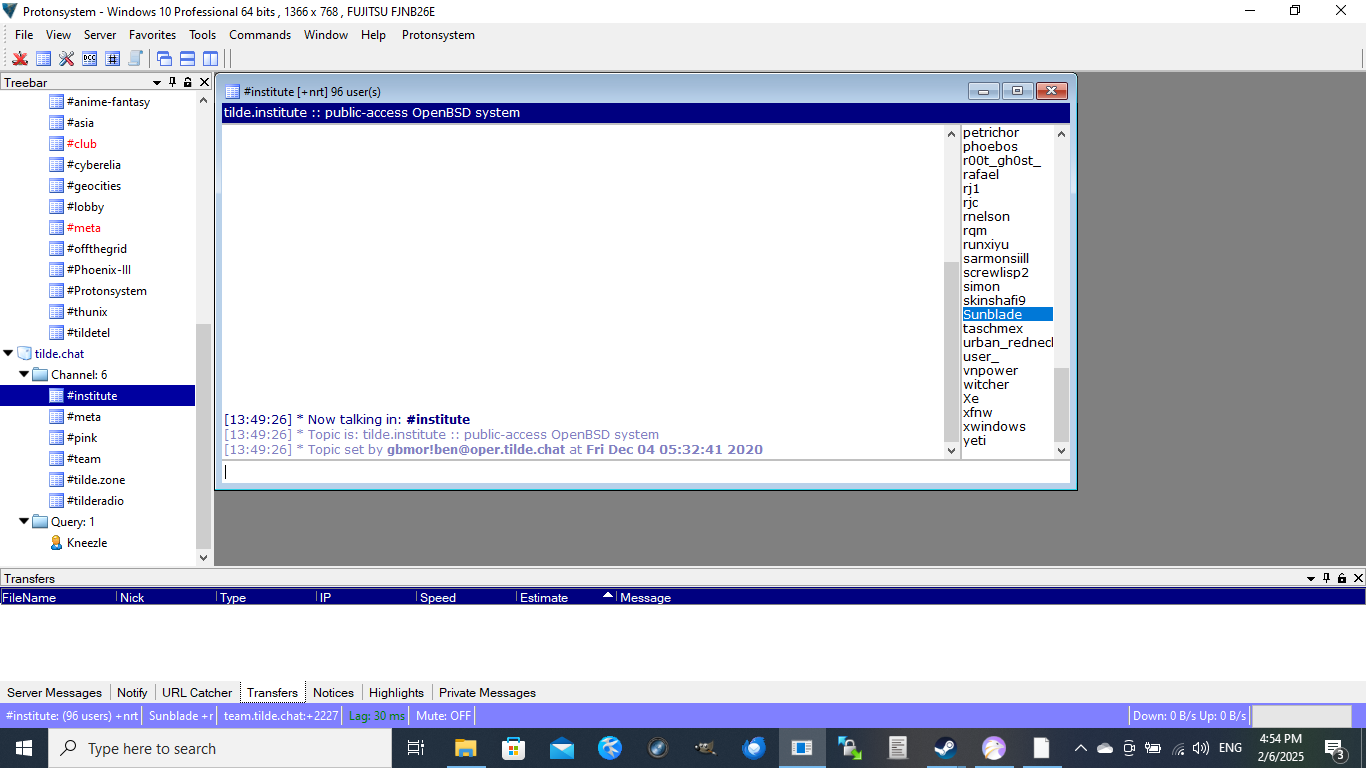This screenshot has width=1366, height=768.
Task: Collapse the tilde.chat server node
Action: point(8,353)
